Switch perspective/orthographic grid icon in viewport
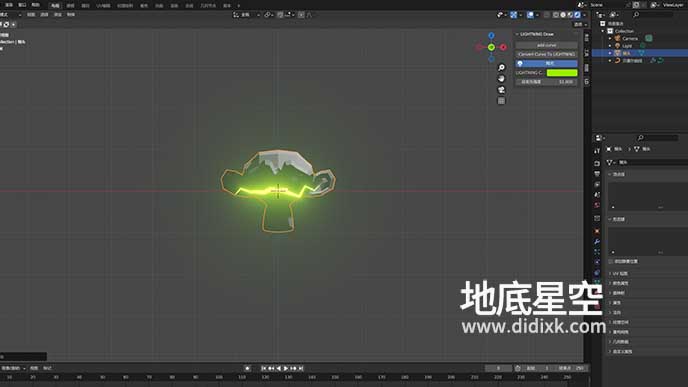688x387 pixels. tap(501, 101)
